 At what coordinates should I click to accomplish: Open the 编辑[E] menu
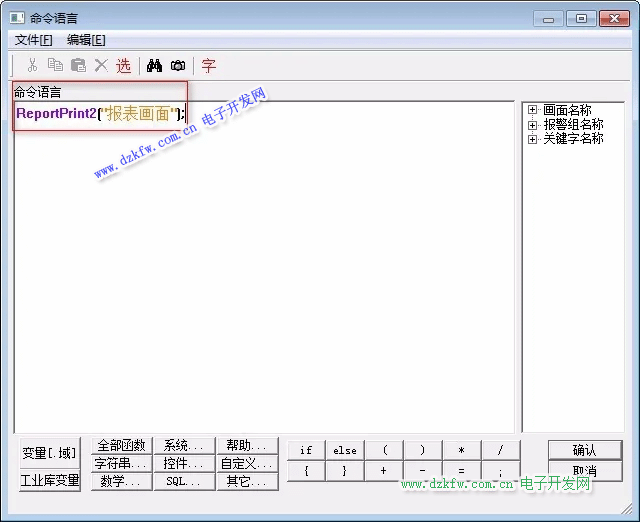[86, 40]
